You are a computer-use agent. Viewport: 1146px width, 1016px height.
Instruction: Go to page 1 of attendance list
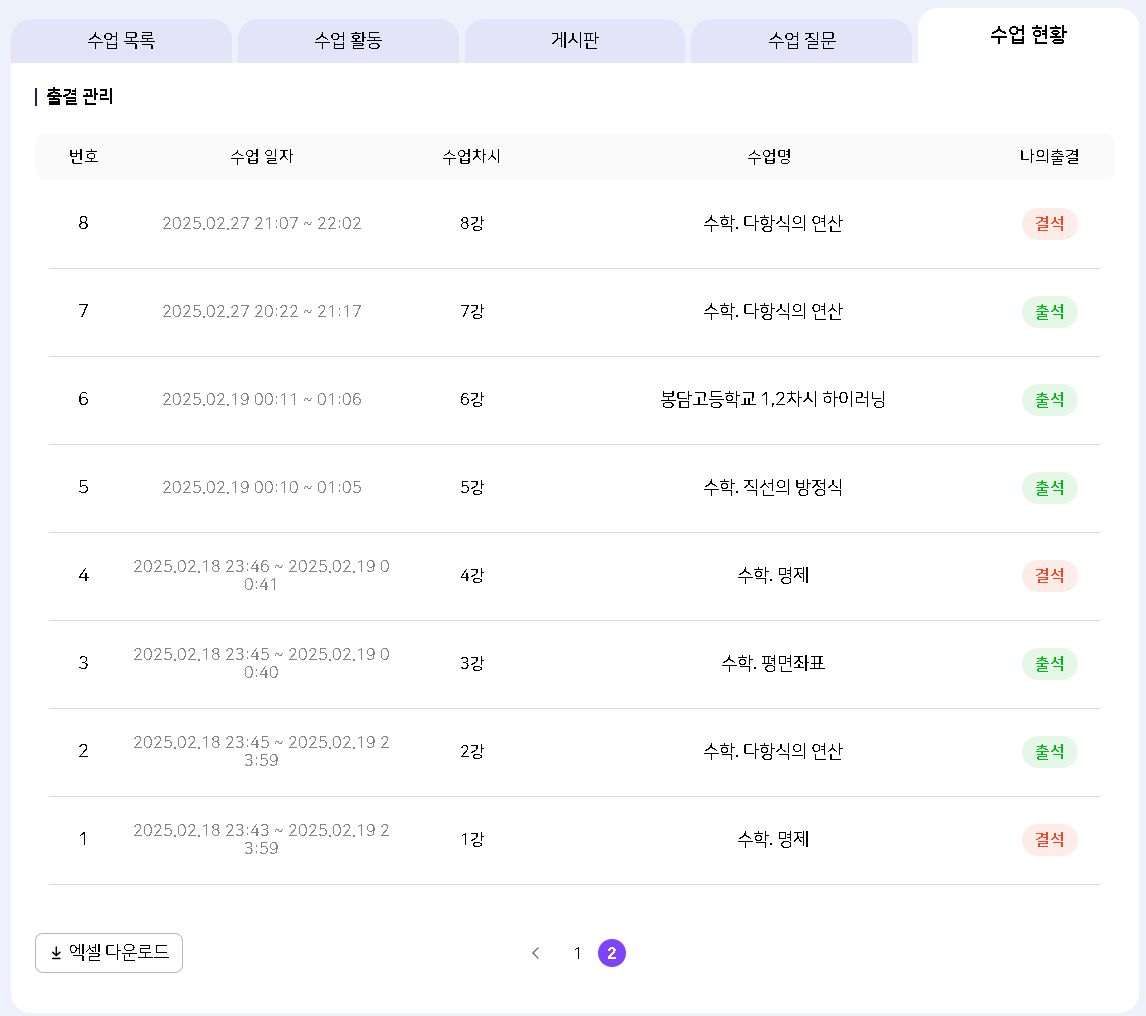pyautogui.click(x=577, y=953)
